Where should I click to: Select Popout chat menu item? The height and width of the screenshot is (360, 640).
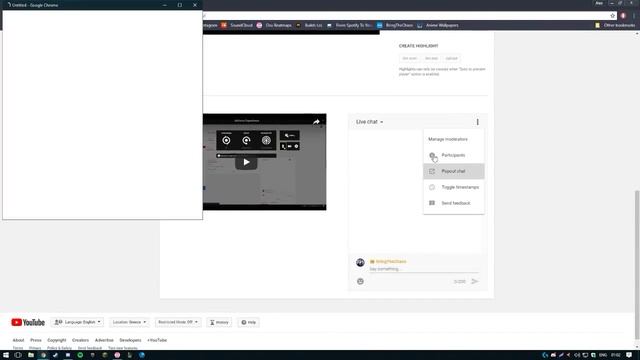[x=454, y=171]
